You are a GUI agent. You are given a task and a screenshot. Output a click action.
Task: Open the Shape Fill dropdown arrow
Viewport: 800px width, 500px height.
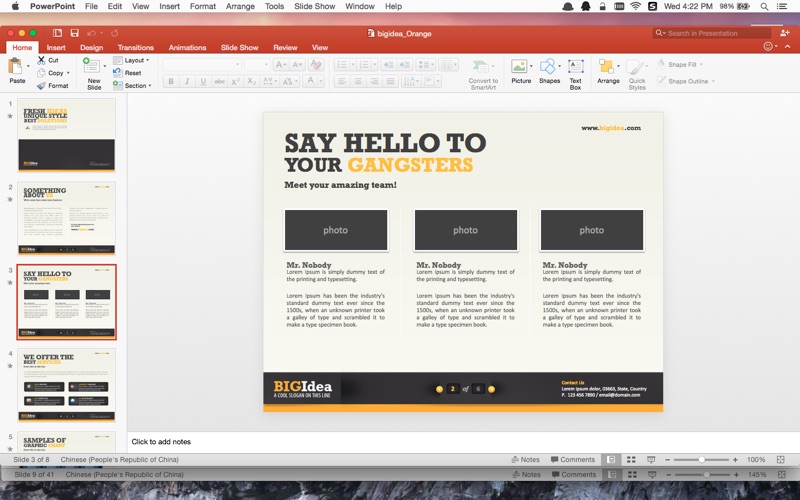(x=701, y=65)
